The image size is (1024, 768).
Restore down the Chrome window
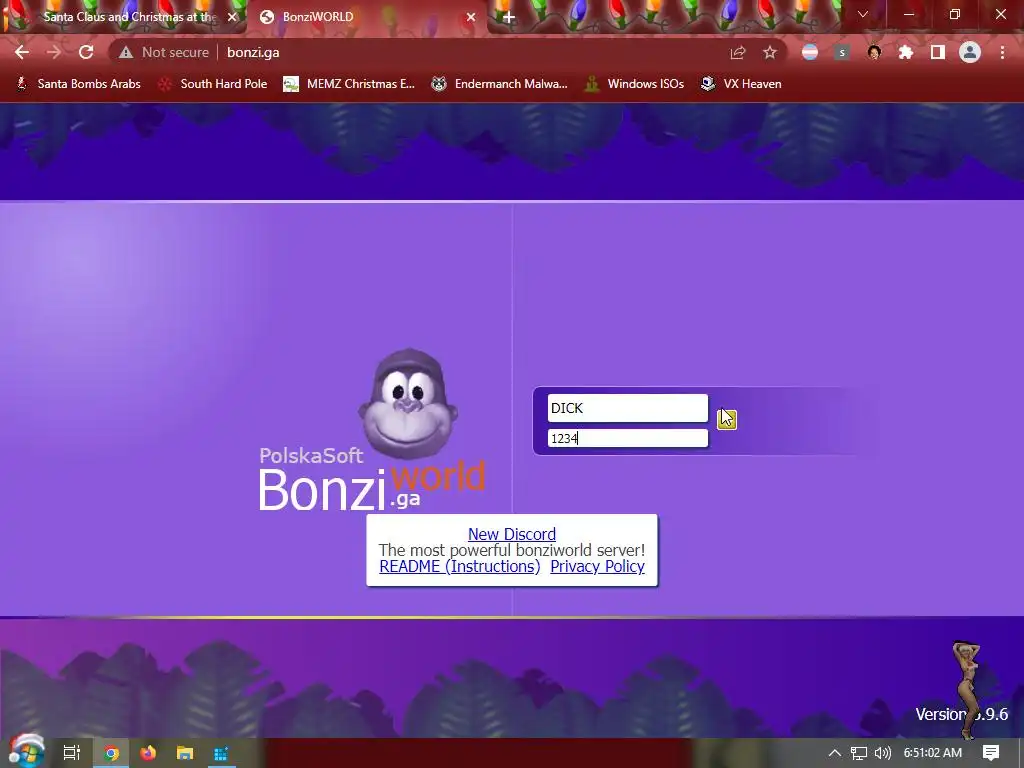click(955, 14)
